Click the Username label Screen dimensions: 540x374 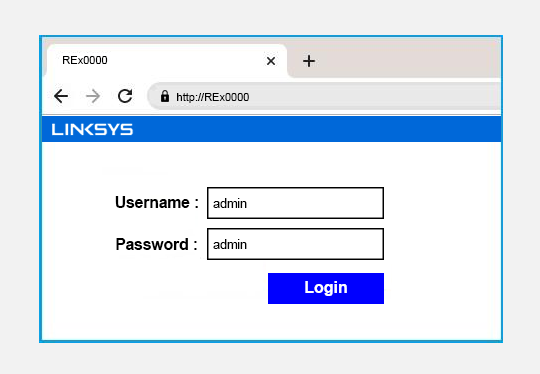tap(157, 202)
